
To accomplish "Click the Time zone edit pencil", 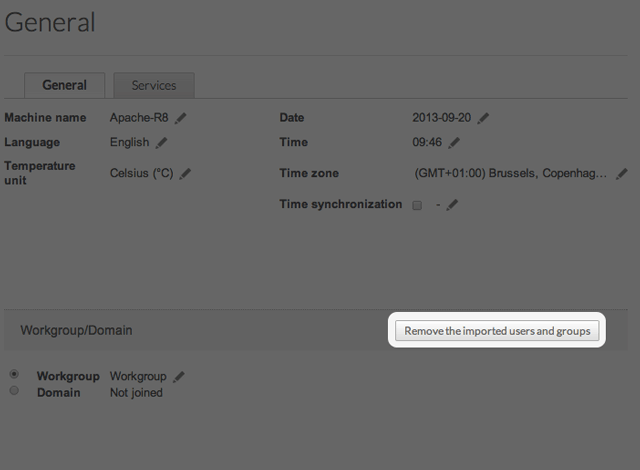I will tap(621, 173).
